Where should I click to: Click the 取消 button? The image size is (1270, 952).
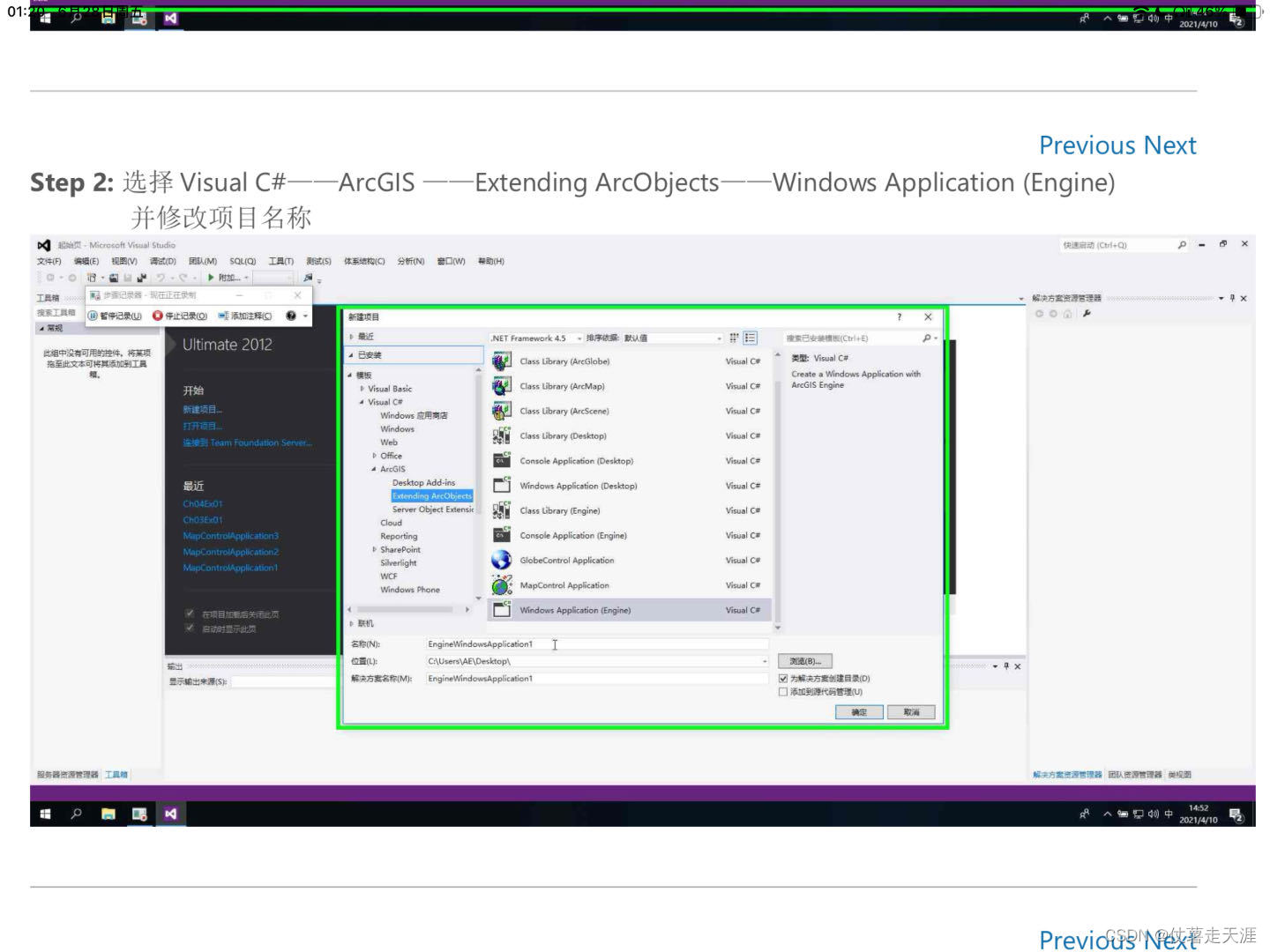[x=912, y=712]
